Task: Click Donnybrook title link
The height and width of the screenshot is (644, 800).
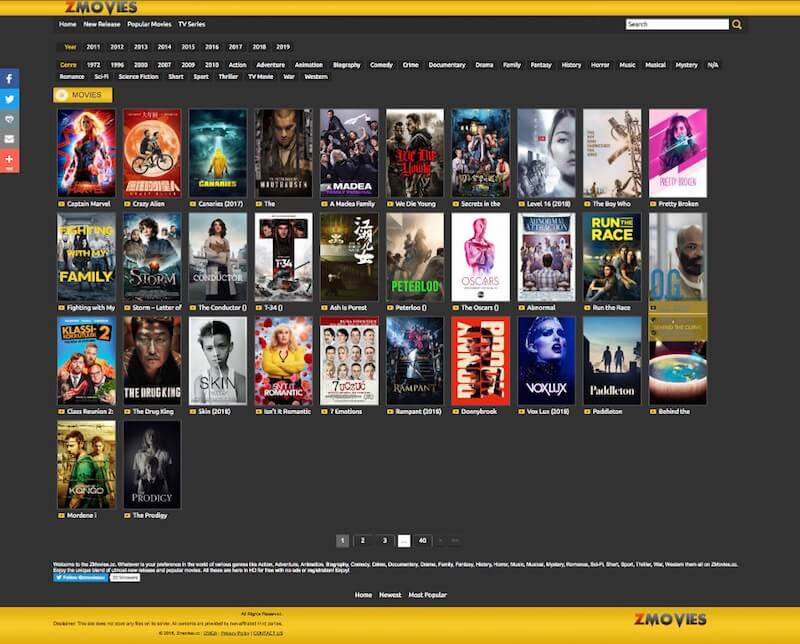Action: (x=479, y=412)
